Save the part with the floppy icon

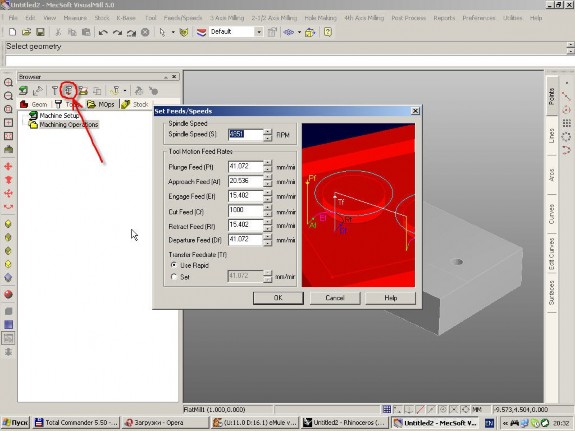pyautogui.click(x=40, y=32)
